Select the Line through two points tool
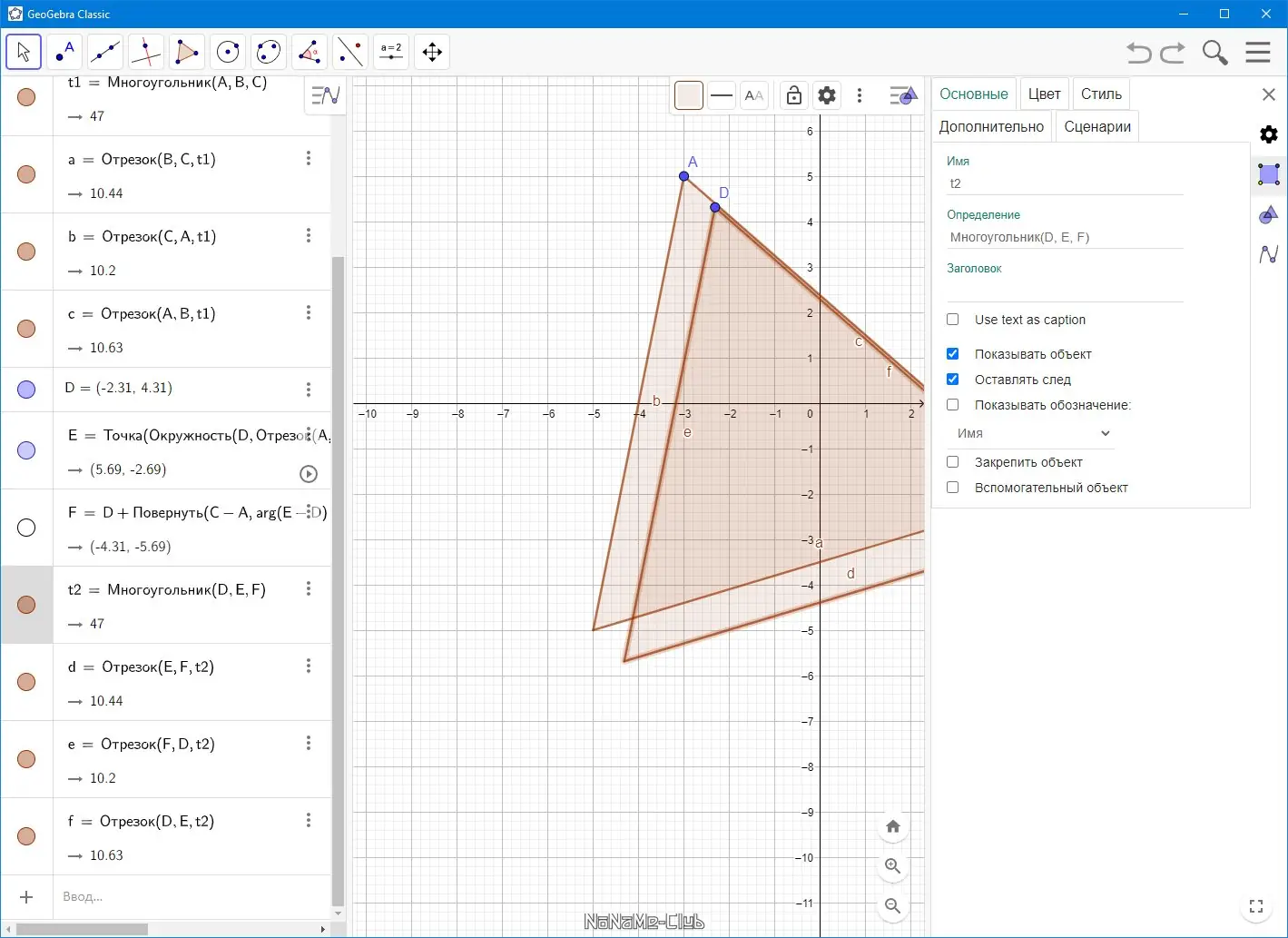The width and height of the screenshot is (1288, 938). click(105, 52)
